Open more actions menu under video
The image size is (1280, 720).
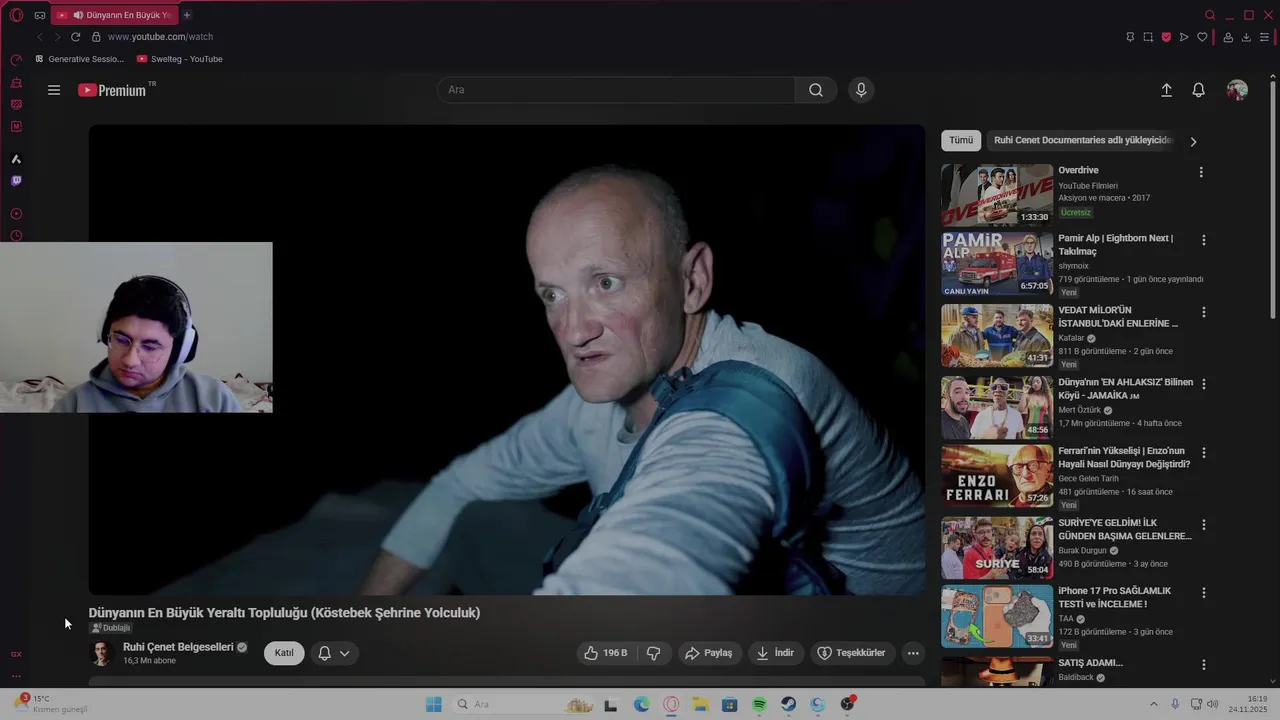912,653
